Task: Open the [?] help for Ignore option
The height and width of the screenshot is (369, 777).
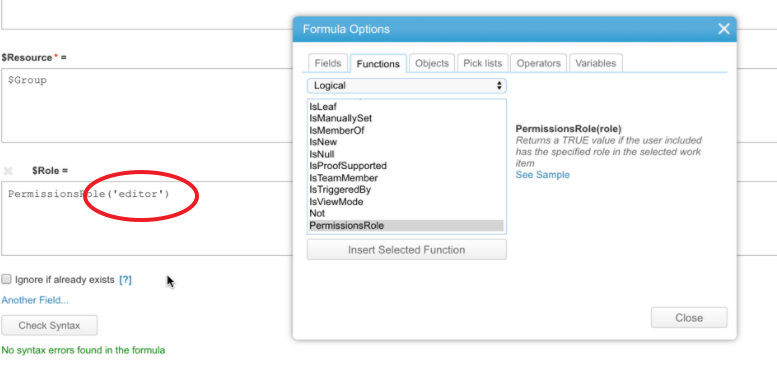Action: pyautogui.click(x=125, y=280)
